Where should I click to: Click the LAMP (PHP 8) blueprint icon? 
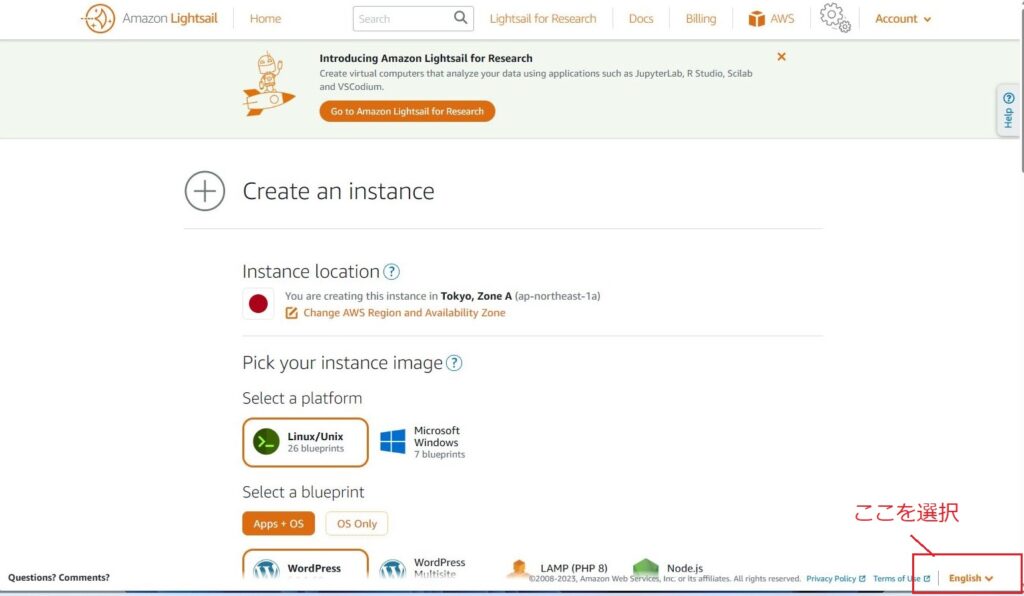point(519,569)
